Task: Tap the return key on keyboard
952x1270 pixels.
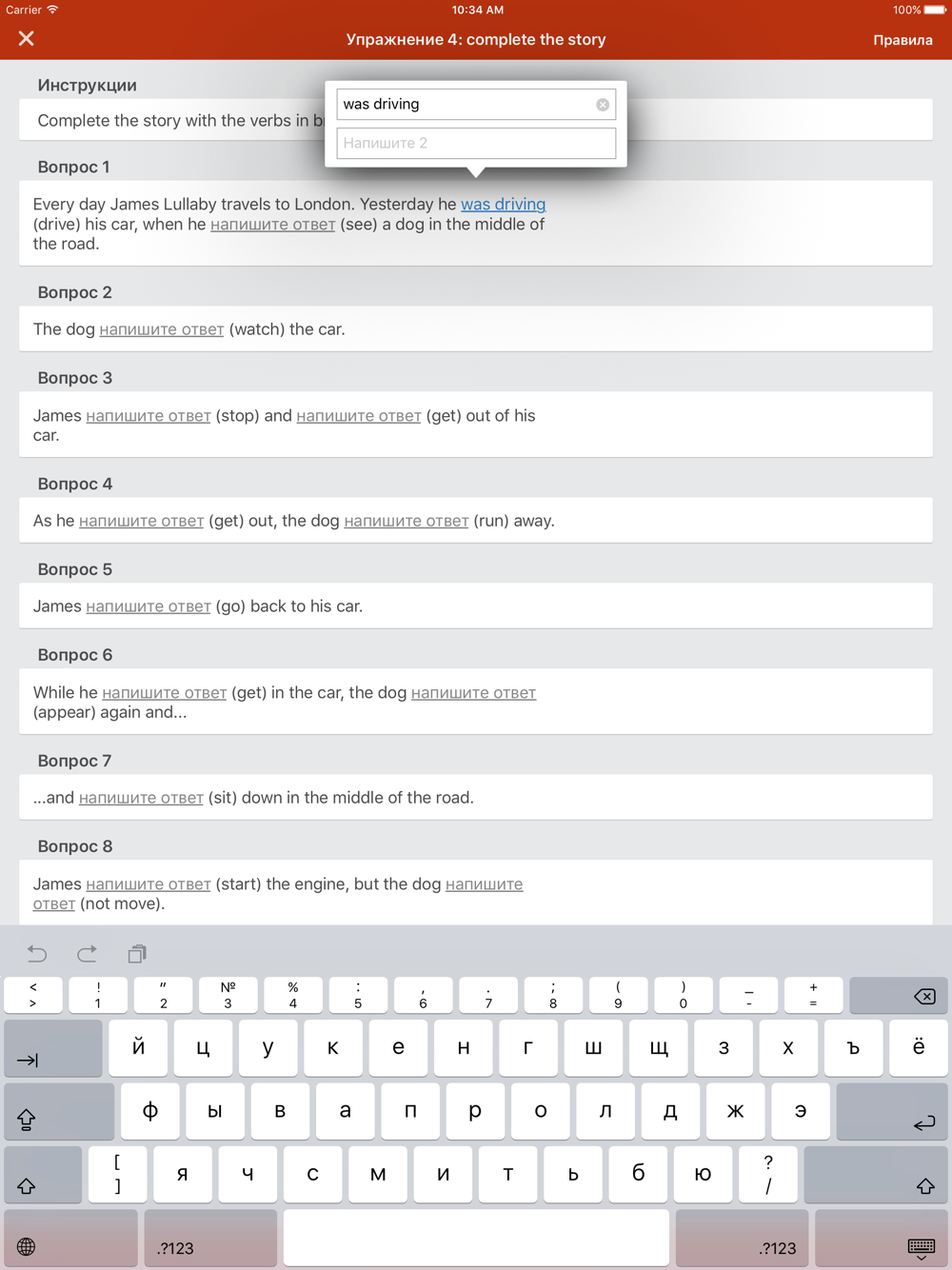Action: coord(892,1111)
